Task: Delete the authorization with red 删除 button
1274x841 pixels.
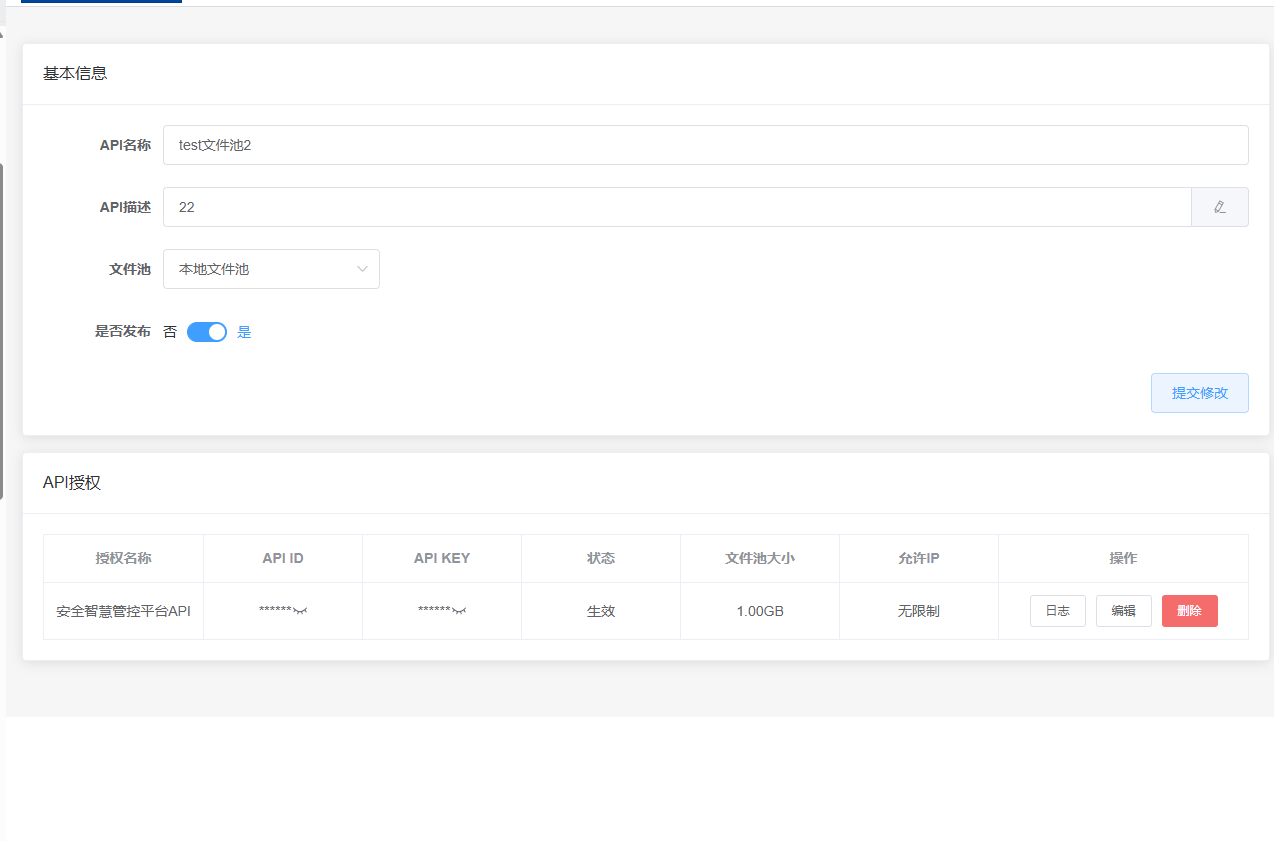Action: click(x=1189, y=611)
